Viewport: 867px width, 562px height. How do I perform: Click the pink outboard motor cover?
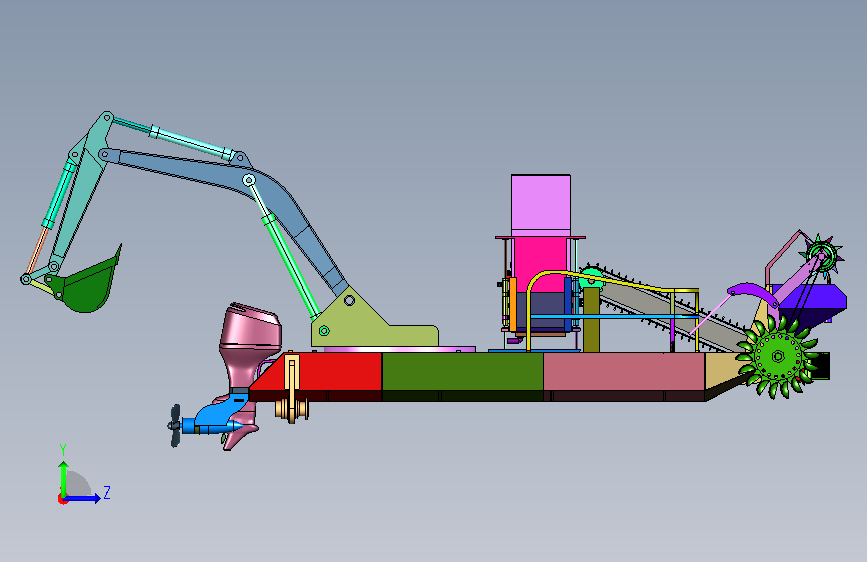click(x=252, y=326)
